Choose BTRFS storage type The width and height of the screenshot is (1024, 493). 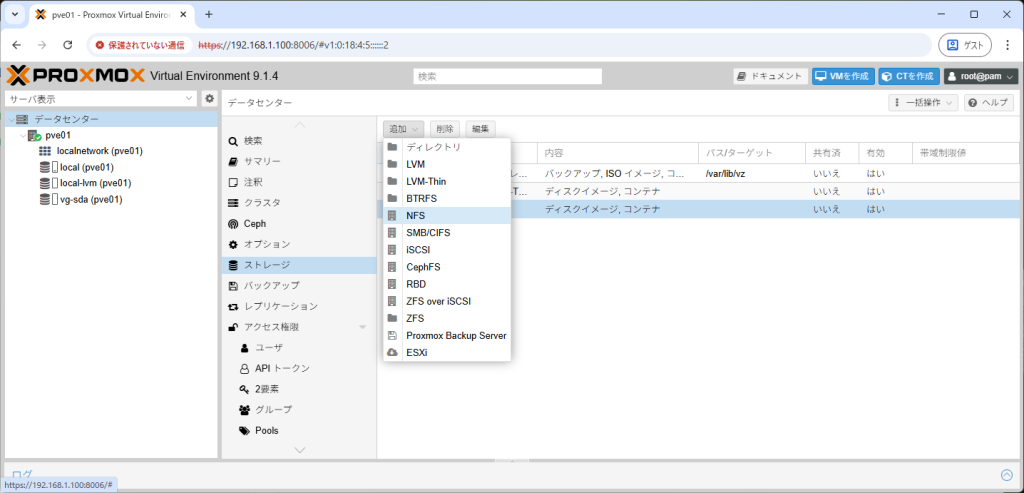[x=447, y=199]
